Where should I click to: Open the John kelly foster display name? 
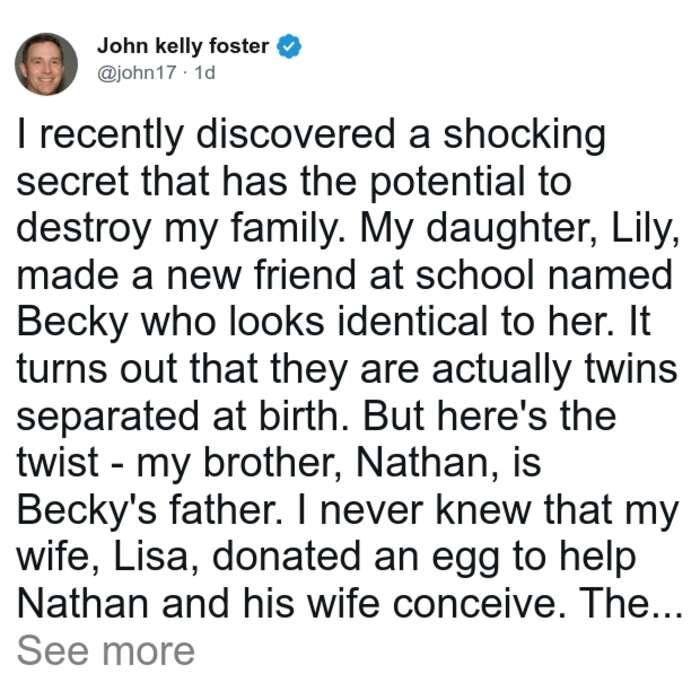click(x=183, y=46)
